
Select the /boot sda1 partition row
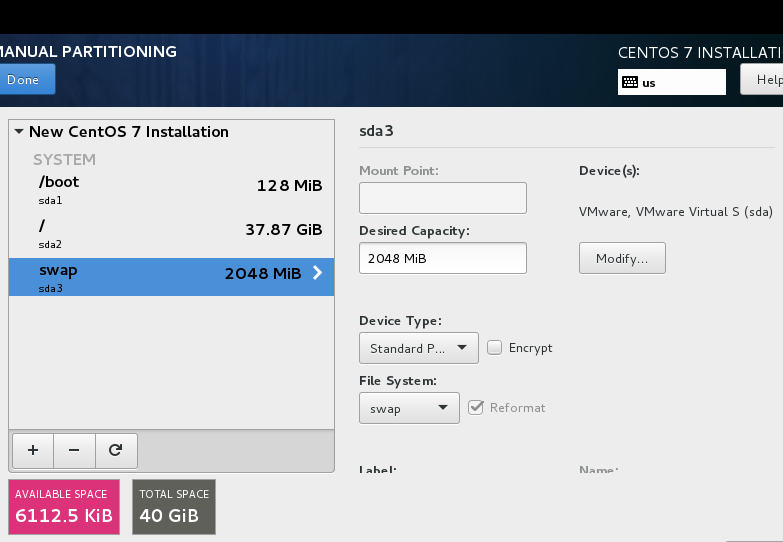tap(171, 190)
